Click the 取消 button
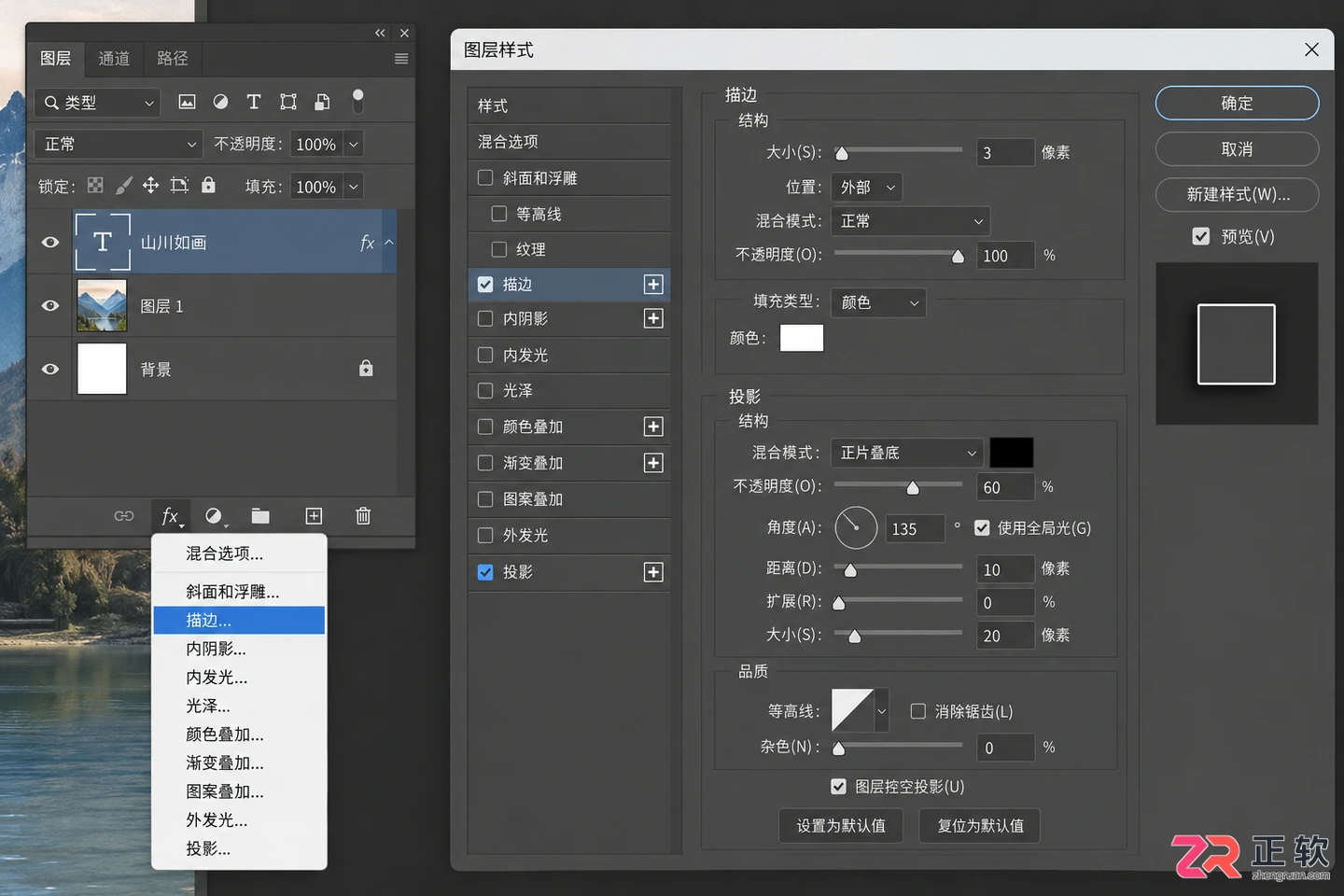This screenshot has height=896, width=1344. pyautogui.click(x=1237, y=149)
